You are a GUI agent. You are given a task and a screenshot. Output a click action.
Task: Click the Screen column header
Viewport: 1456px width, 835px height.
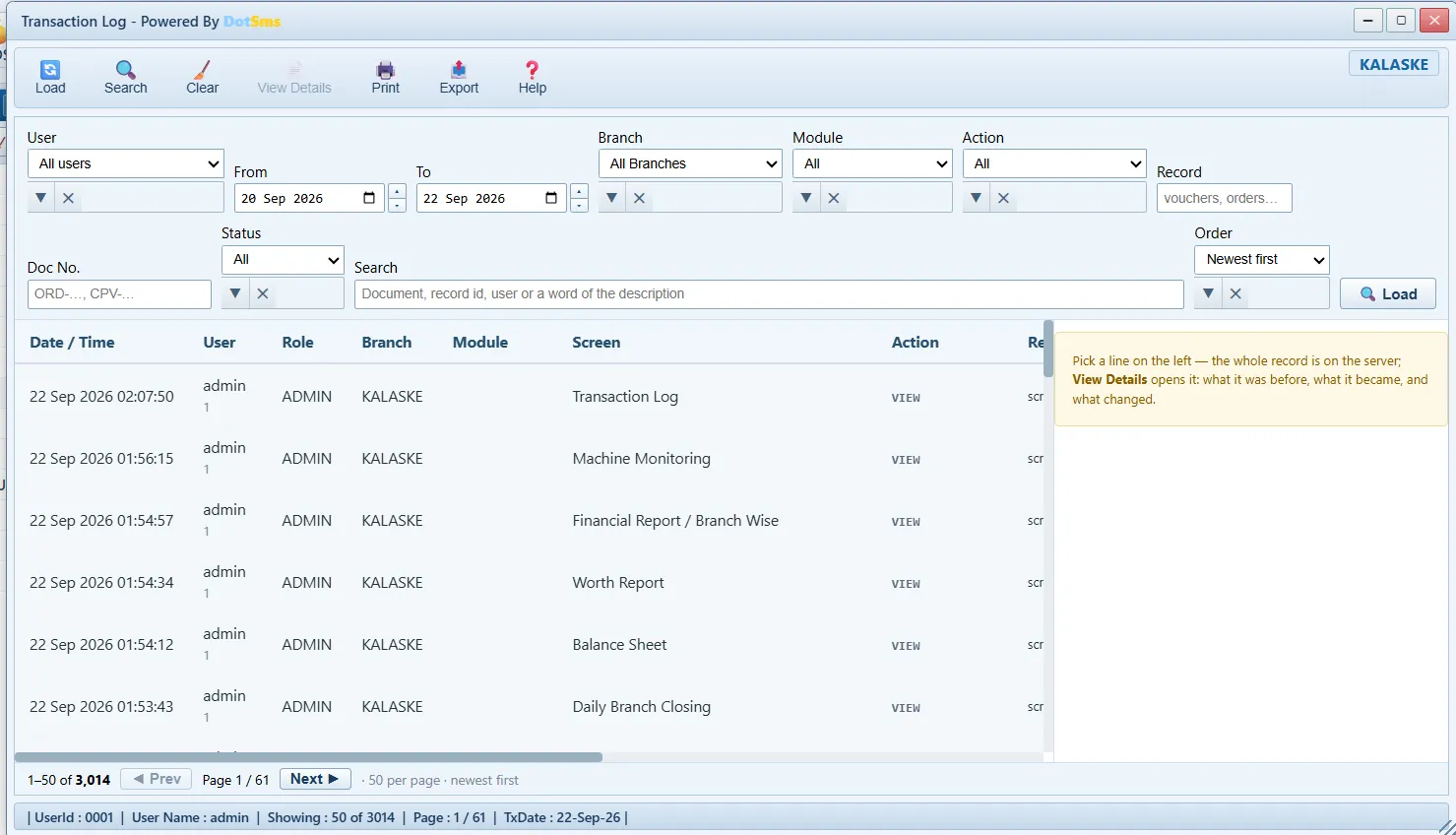click(x=597, y=343)
